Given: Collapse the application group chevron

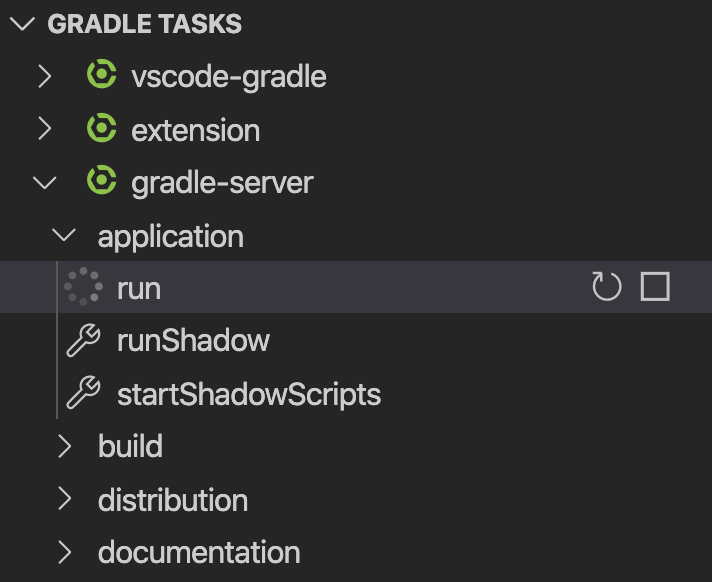Looking at the screenshot, I should click(64, 235).
